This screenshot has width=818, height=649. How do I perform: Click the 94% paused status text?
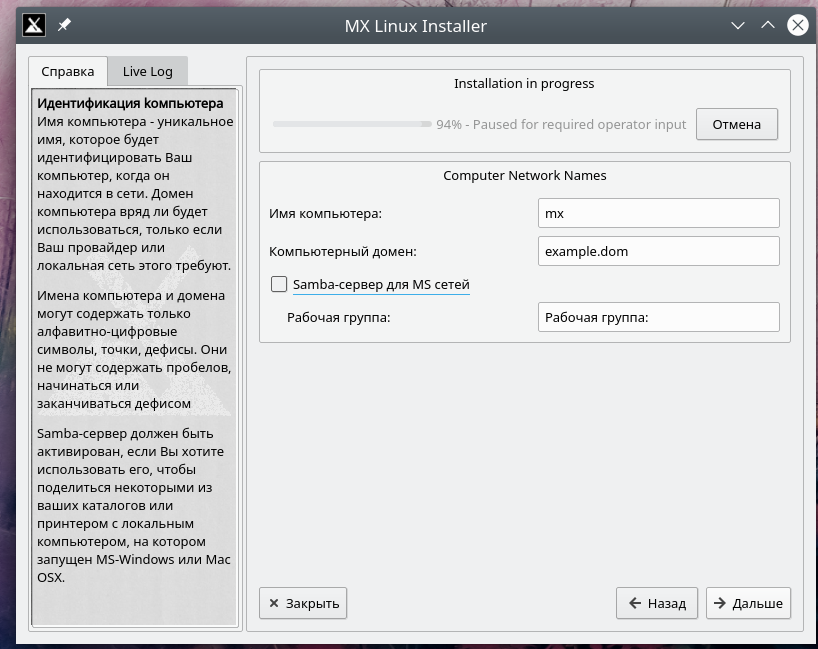coord(561,125)
